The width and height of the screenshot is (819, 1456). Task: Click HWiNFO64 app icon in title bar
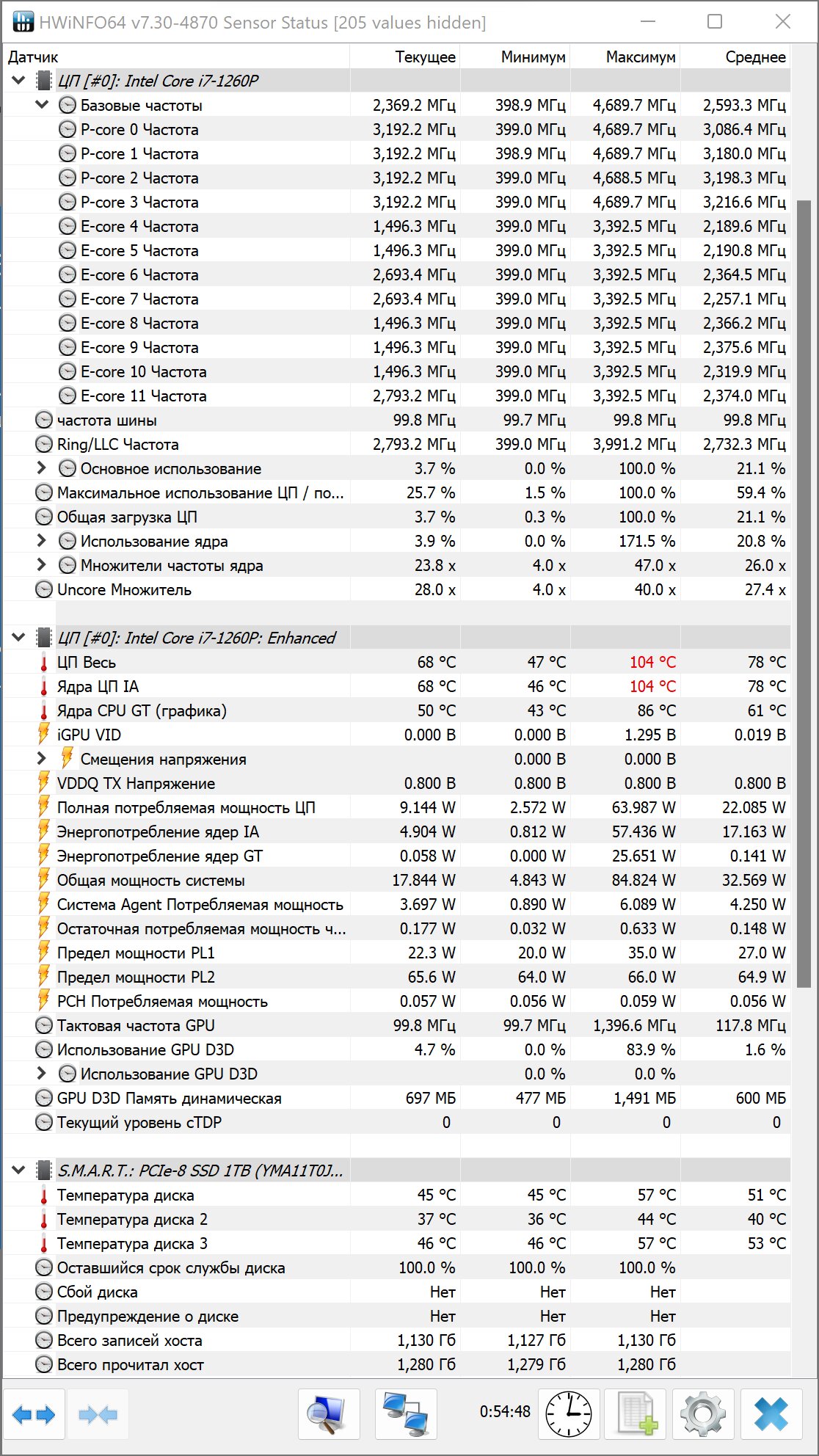click(23, 22)
